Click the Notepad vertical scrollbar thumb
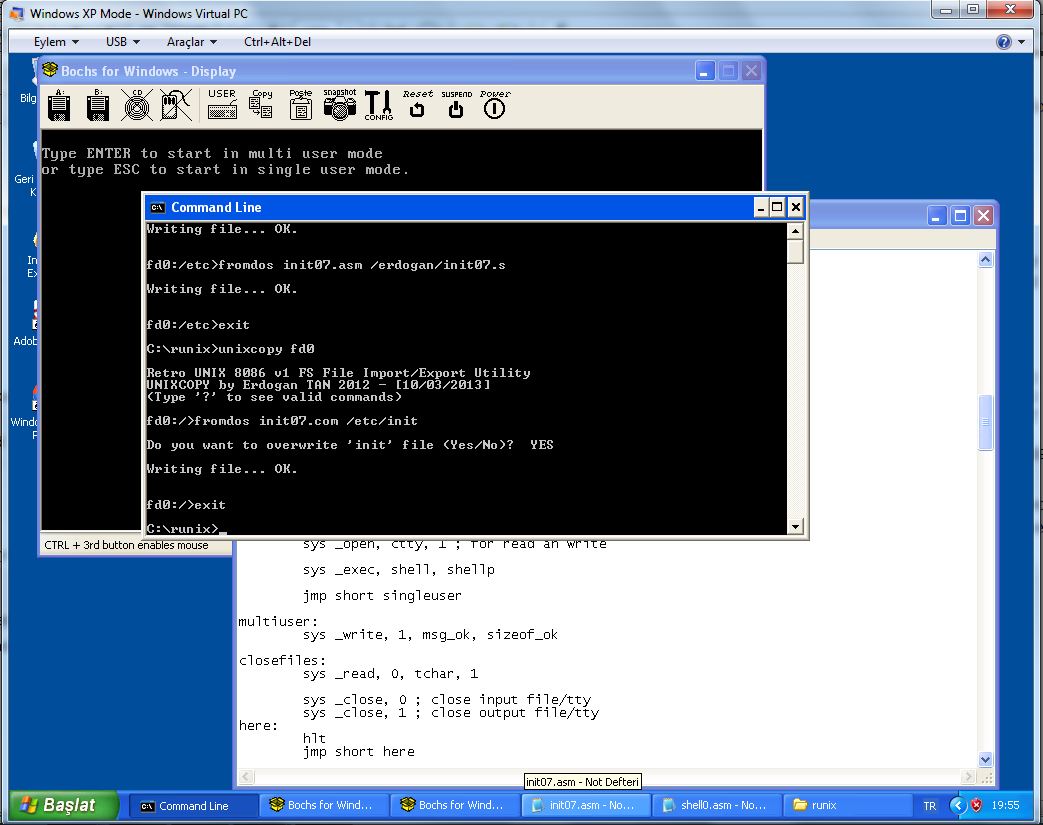1043x825 pixels. tap(986, 423)
